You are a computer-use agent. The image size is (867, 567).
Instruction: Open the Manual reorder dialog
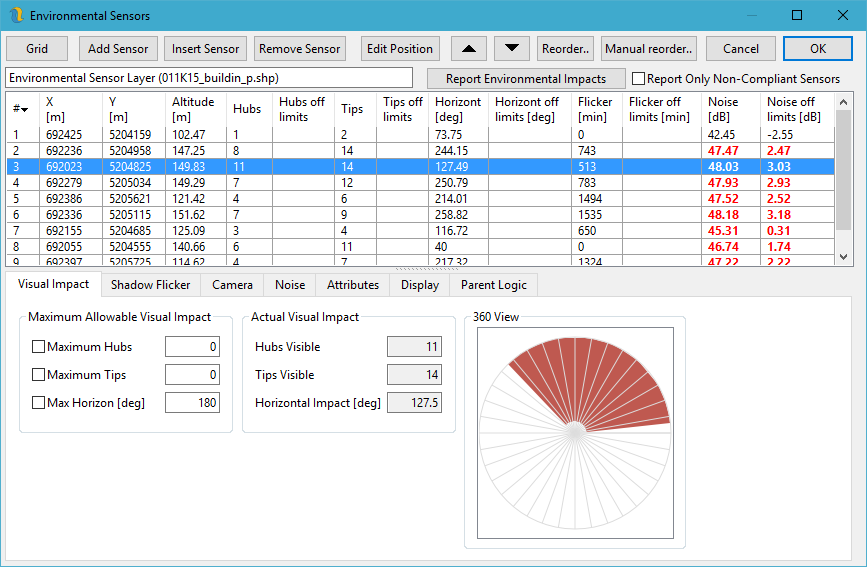click(648, 48)
